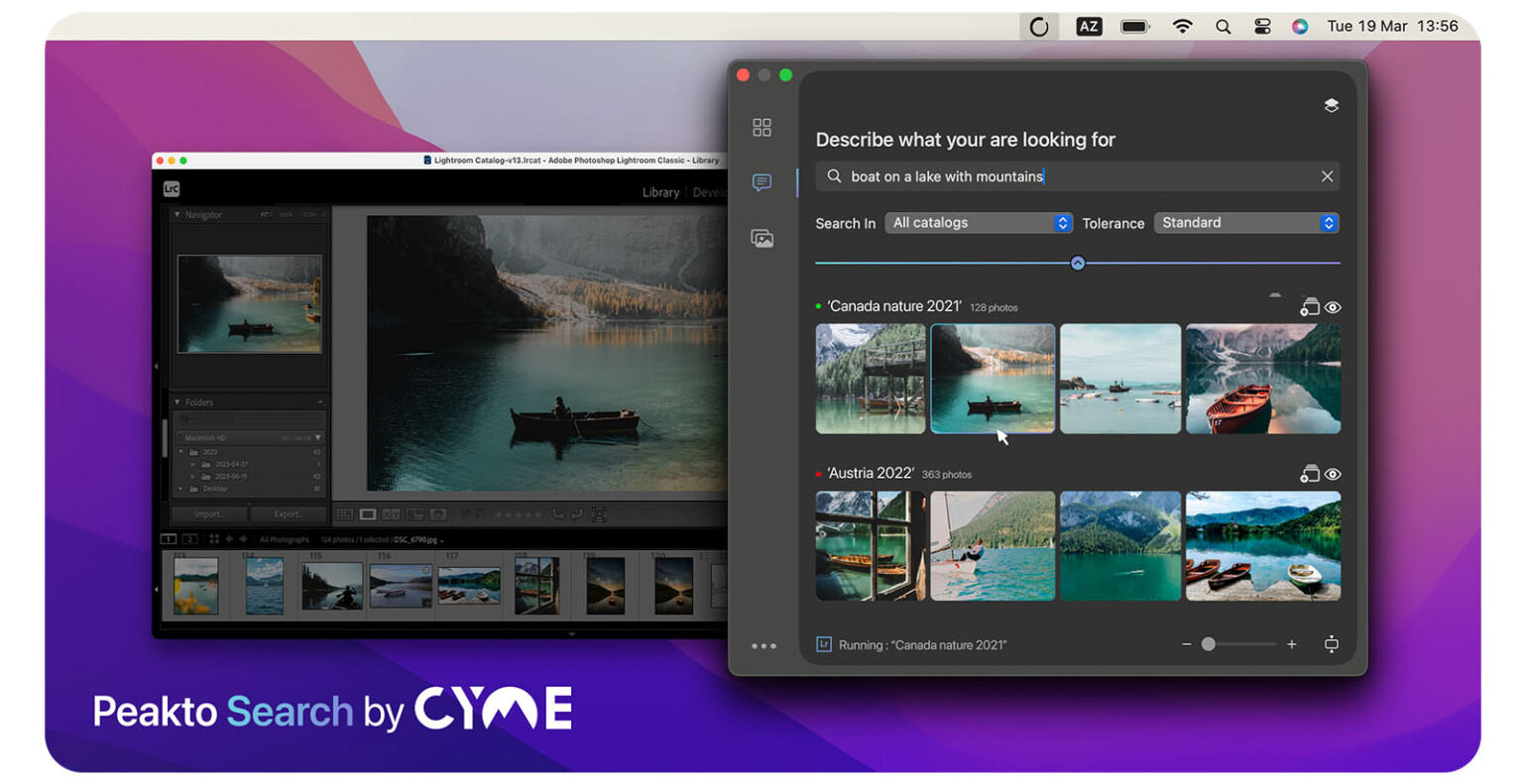The image size is (1523, 784).
Task: Switch to the Library module in Lightroom
Action: point(660,192)
